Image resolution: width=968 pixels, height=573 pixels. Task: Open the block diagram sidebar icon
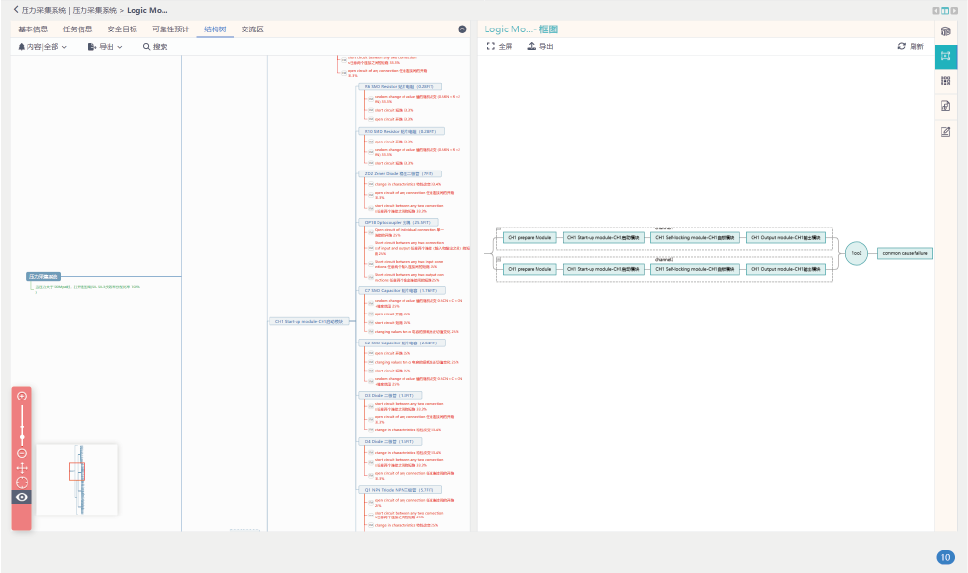[945, 56]
